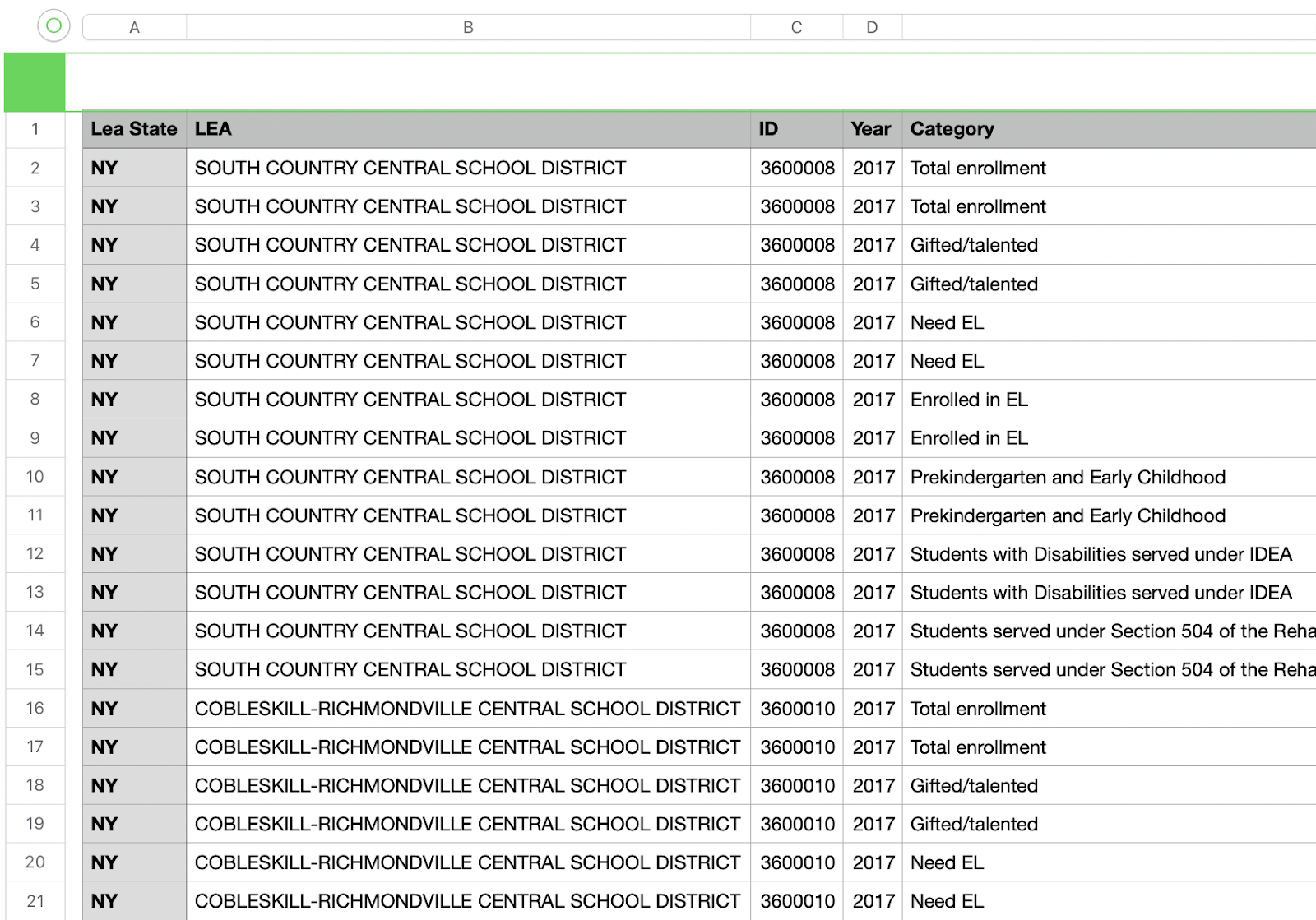Select 'Total enrollment' in row 3
The height and width of the screenshot is (920, 1316).
pyautogui.click(x=1109, y=206)
